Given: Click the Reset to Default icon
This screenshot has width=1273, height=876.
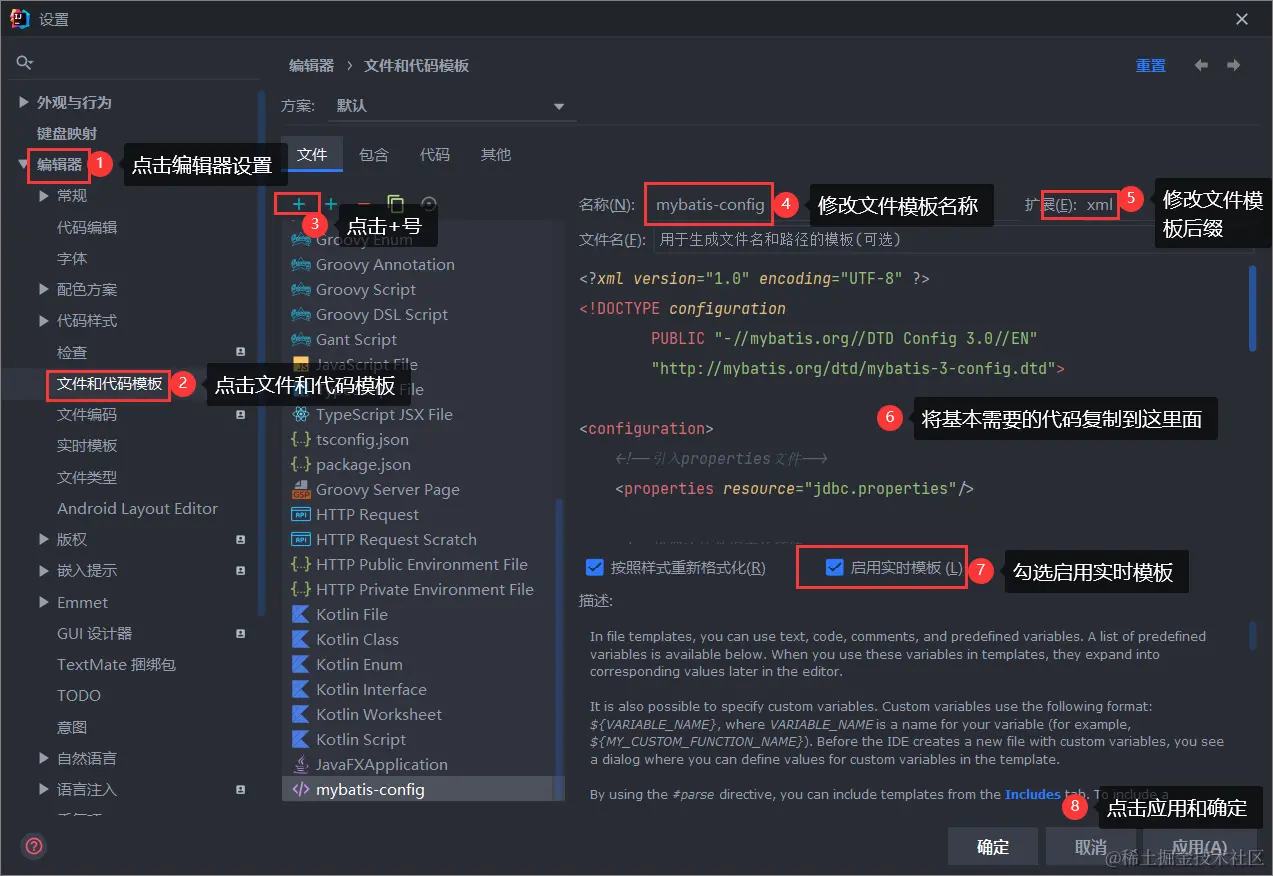Looking at the screenshot, I should click(429, 203).
